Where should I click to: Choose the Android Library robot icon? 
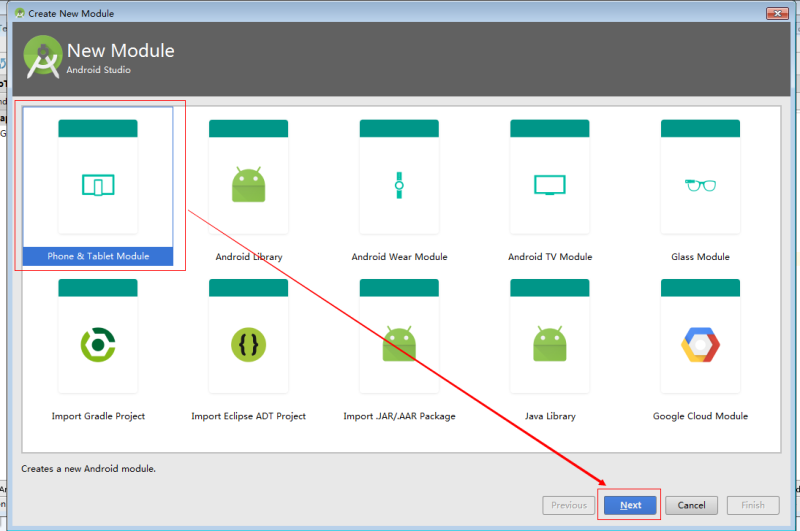click(x=248, y=184)
